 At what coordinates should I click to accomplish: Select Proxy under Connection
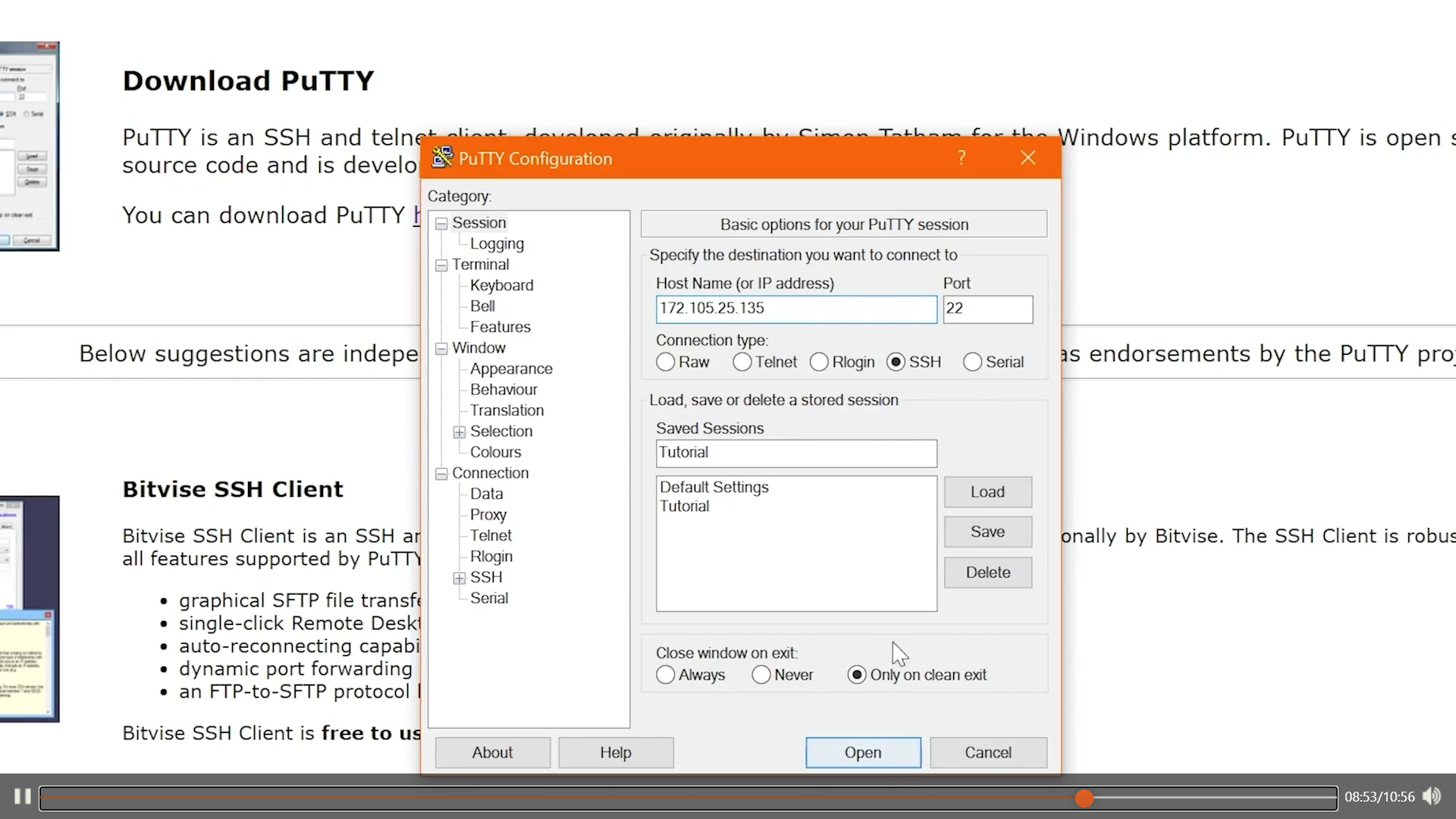click(488, 515)
